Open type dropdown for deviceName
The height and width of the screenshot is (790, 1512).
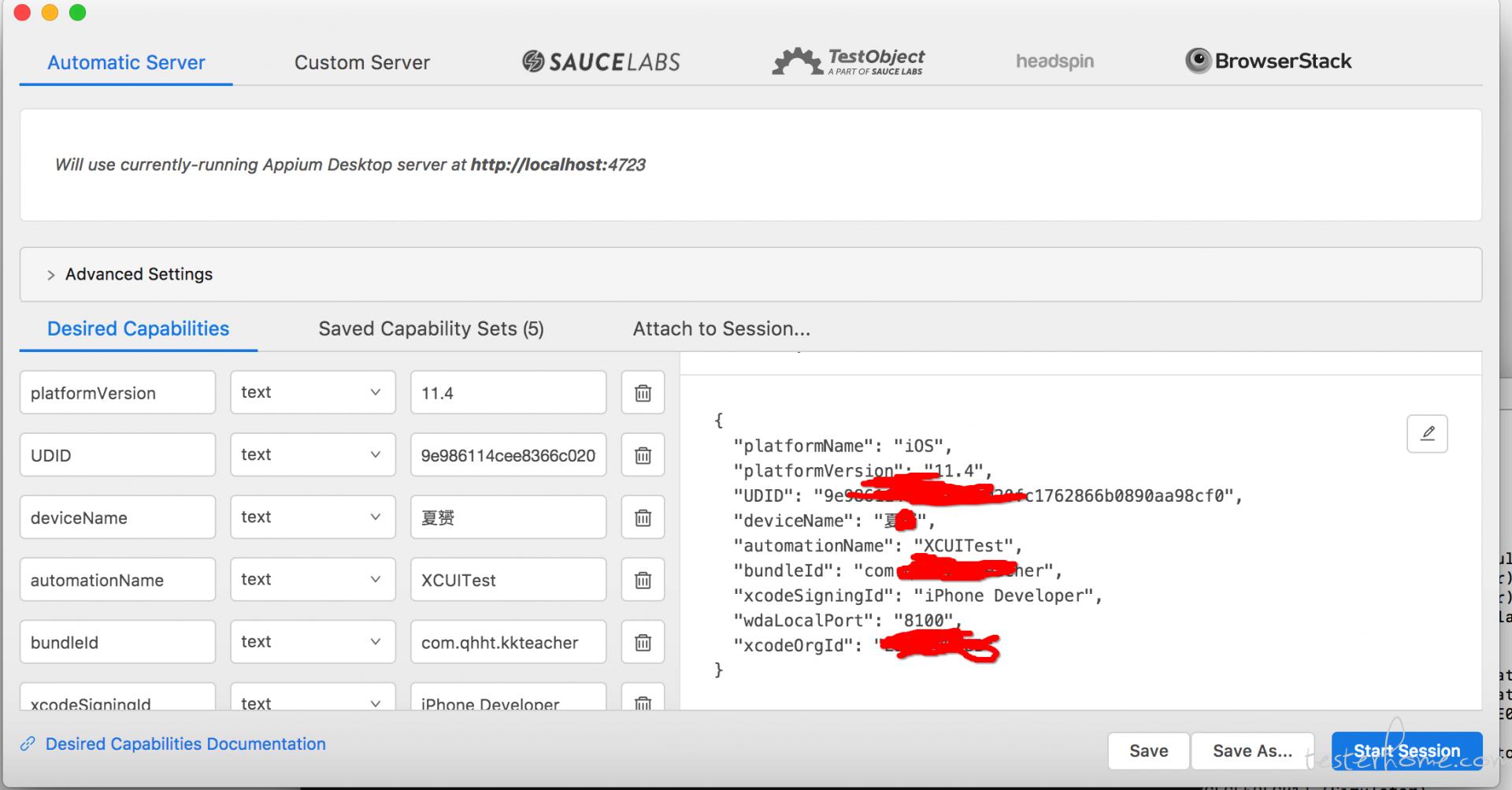[x=313, y=517]
